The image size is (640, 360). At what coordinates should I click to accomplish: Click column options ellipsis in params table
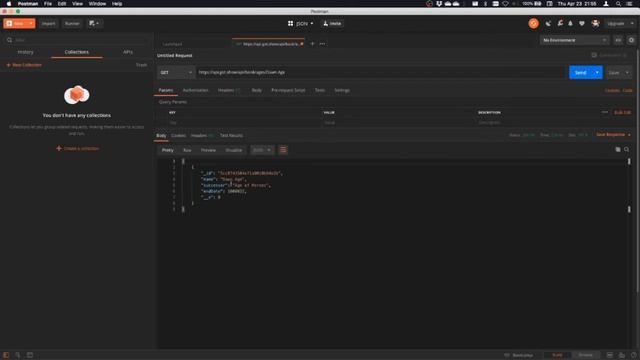tap(604, 112)
